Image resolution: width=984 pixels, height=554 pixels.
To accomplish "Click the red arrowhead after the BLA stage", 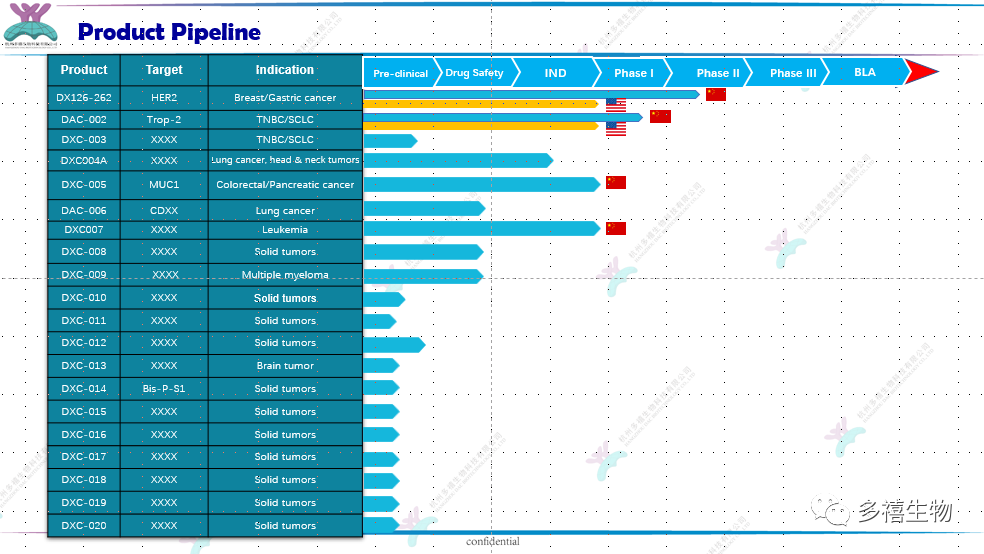I will [x=920, y=72].
